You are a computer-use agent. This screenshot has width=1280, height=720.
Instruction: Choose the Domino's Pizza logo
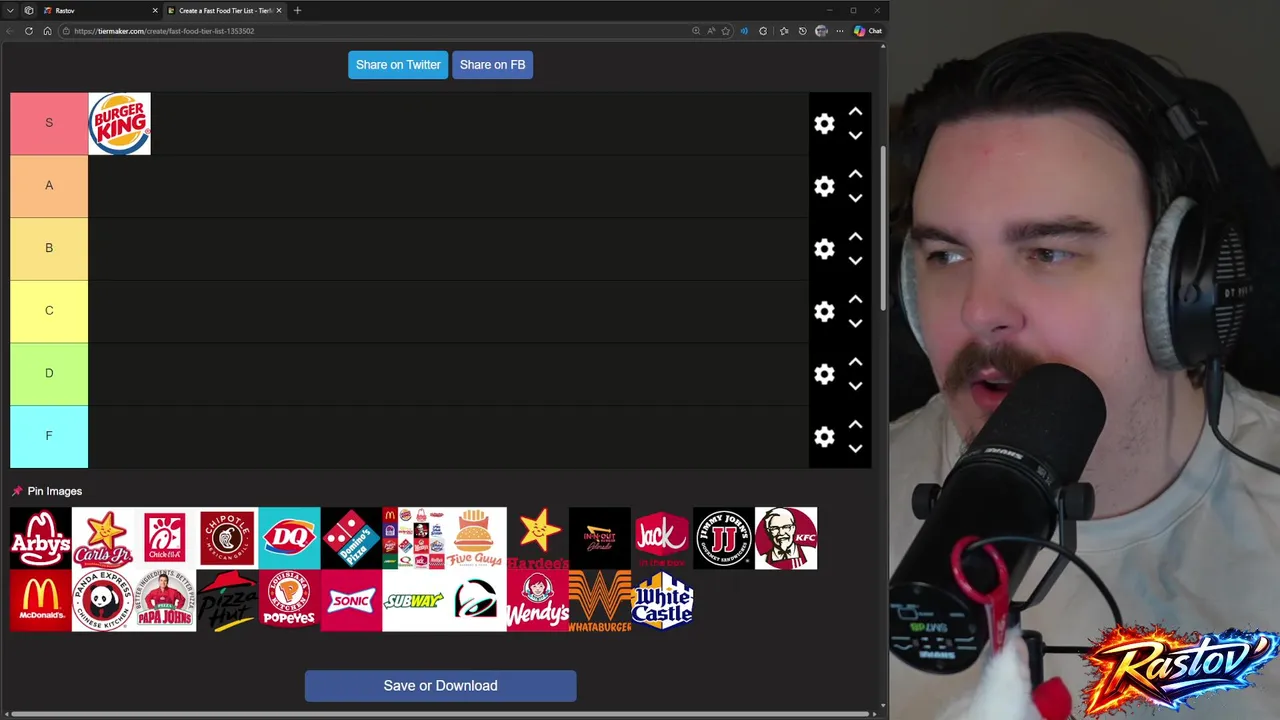(x=351, y=538)
